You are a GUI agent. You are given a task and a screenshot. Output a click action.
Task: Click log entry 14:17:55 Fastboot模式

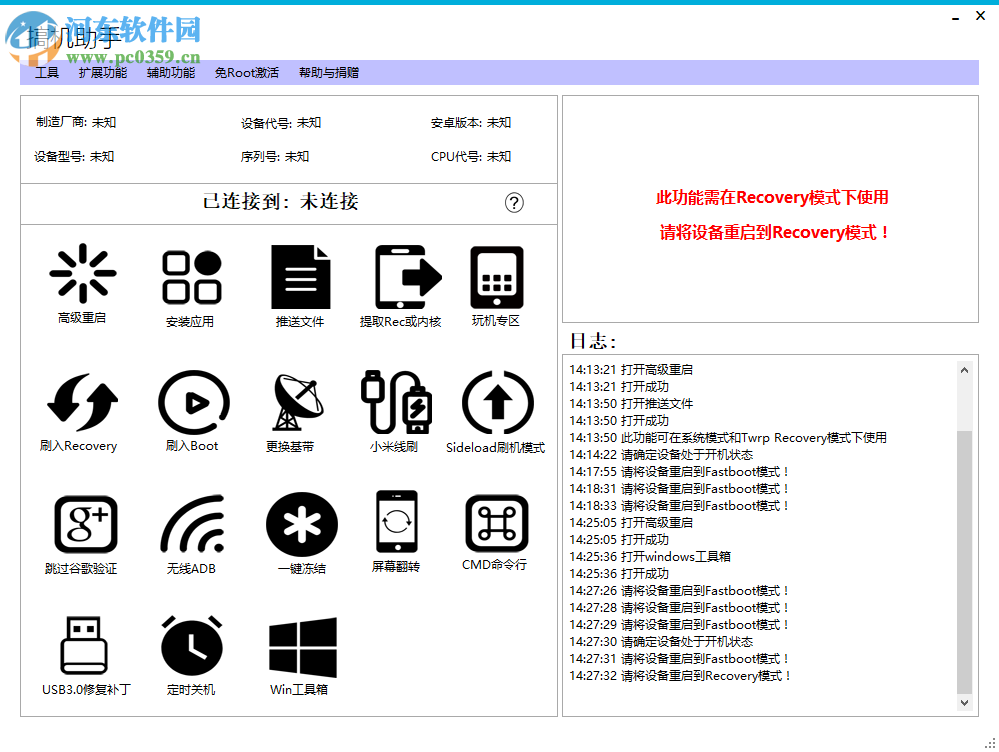(x=679, y=472)
